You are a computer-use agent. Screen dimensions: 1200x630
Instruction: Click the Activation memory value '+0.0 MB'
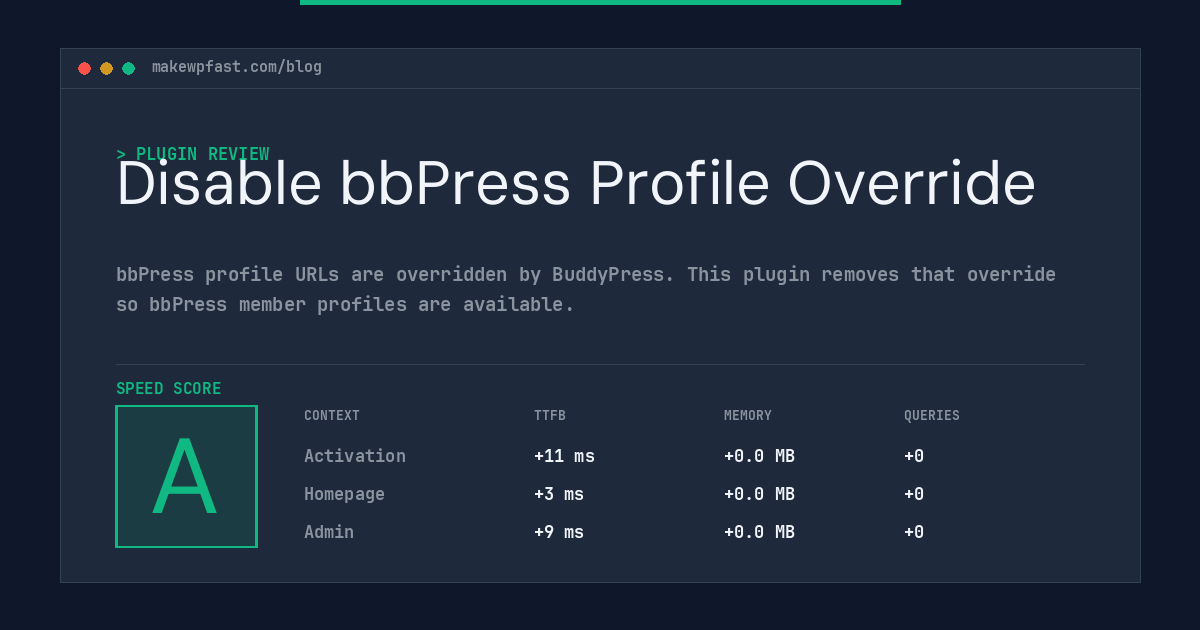pyautogui.click(x=759, y=456)
